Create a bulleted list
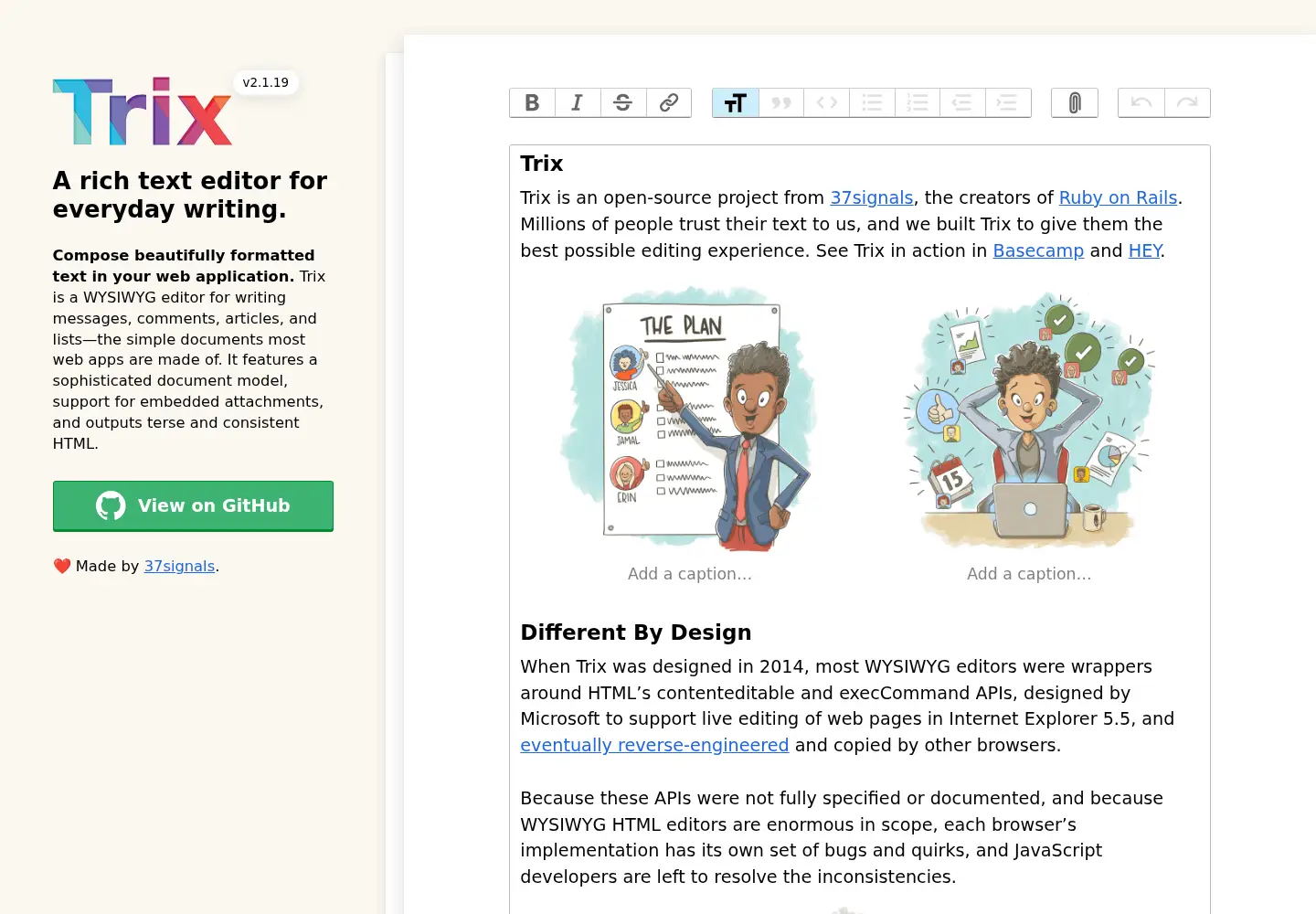Screen dimensions: 1316x914 872,102
